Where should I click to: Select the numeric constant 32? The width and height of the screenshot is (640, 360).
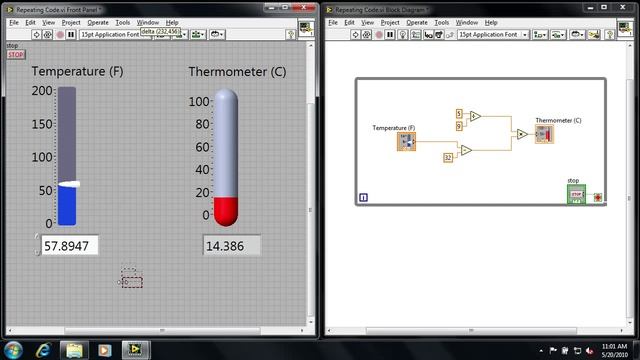(x=448, y=157)
